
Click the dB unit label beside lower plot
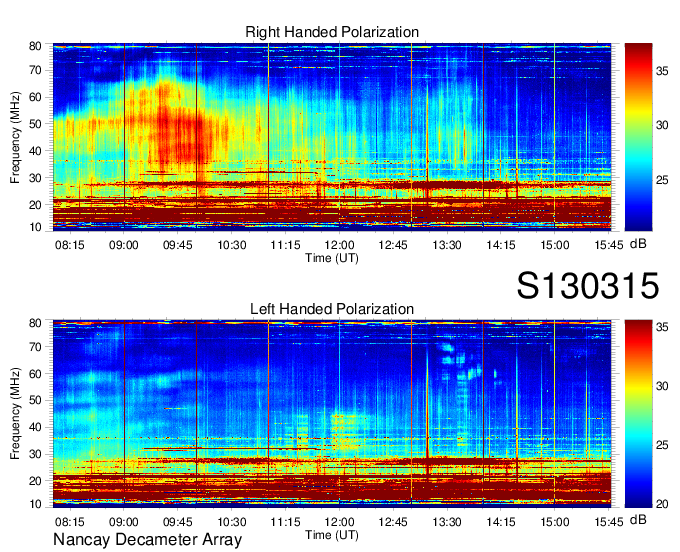pyautogui.click(x=638, y=520)
